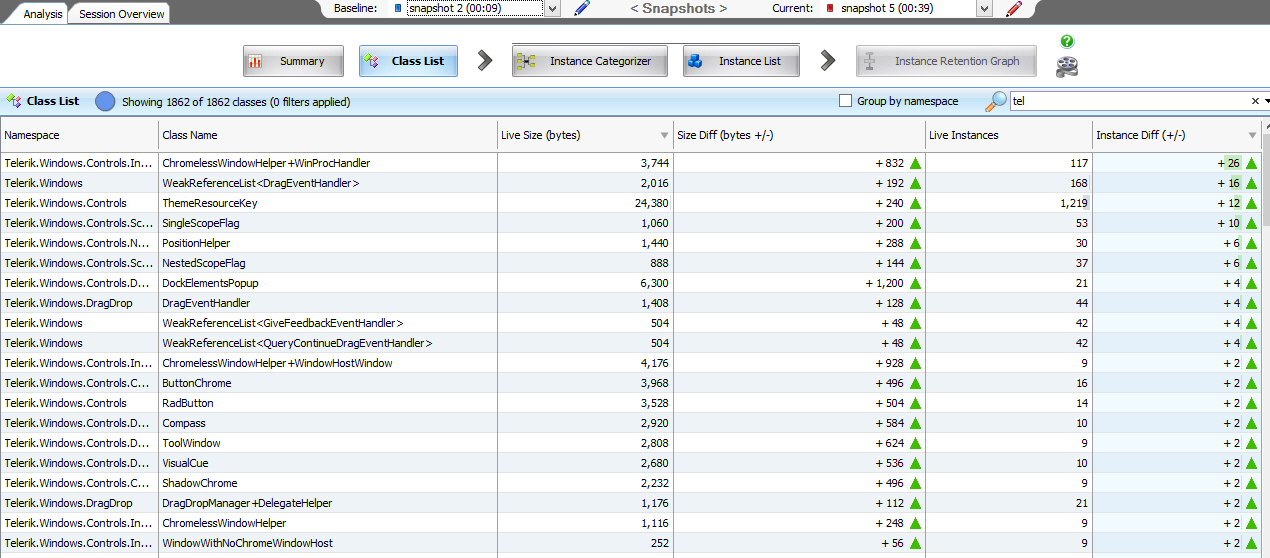The width and height of the screenshot is (1270, 558).
Task: Select the ChromelessWindowHelper+WinProcHandler row
Action: pyautogui.click(x=630, y=163)
